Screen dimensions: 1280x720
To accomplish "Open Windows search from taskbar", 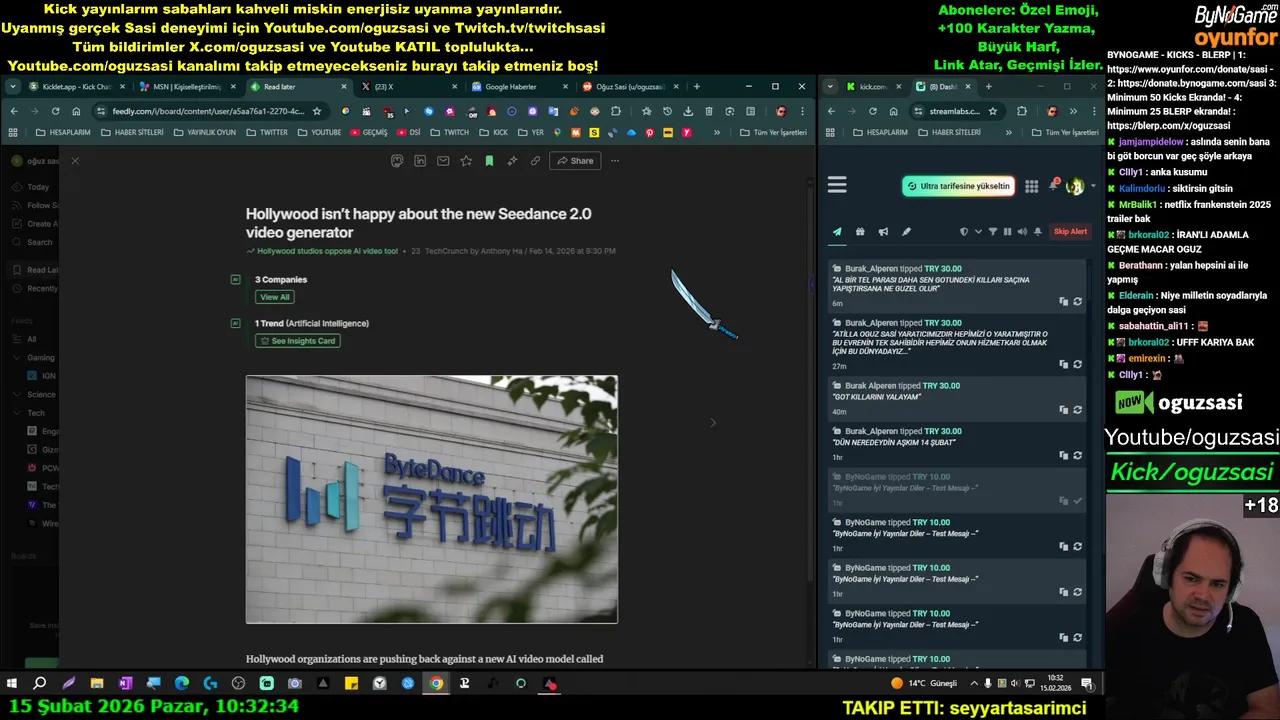I will click(40, 684).
